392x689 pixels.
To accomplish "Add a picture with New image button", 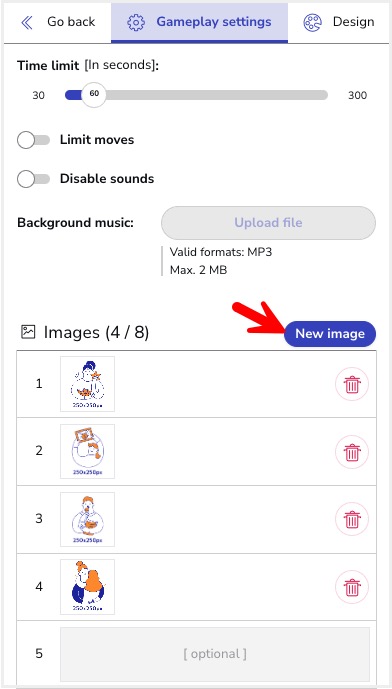I will [x=330, y=334].
